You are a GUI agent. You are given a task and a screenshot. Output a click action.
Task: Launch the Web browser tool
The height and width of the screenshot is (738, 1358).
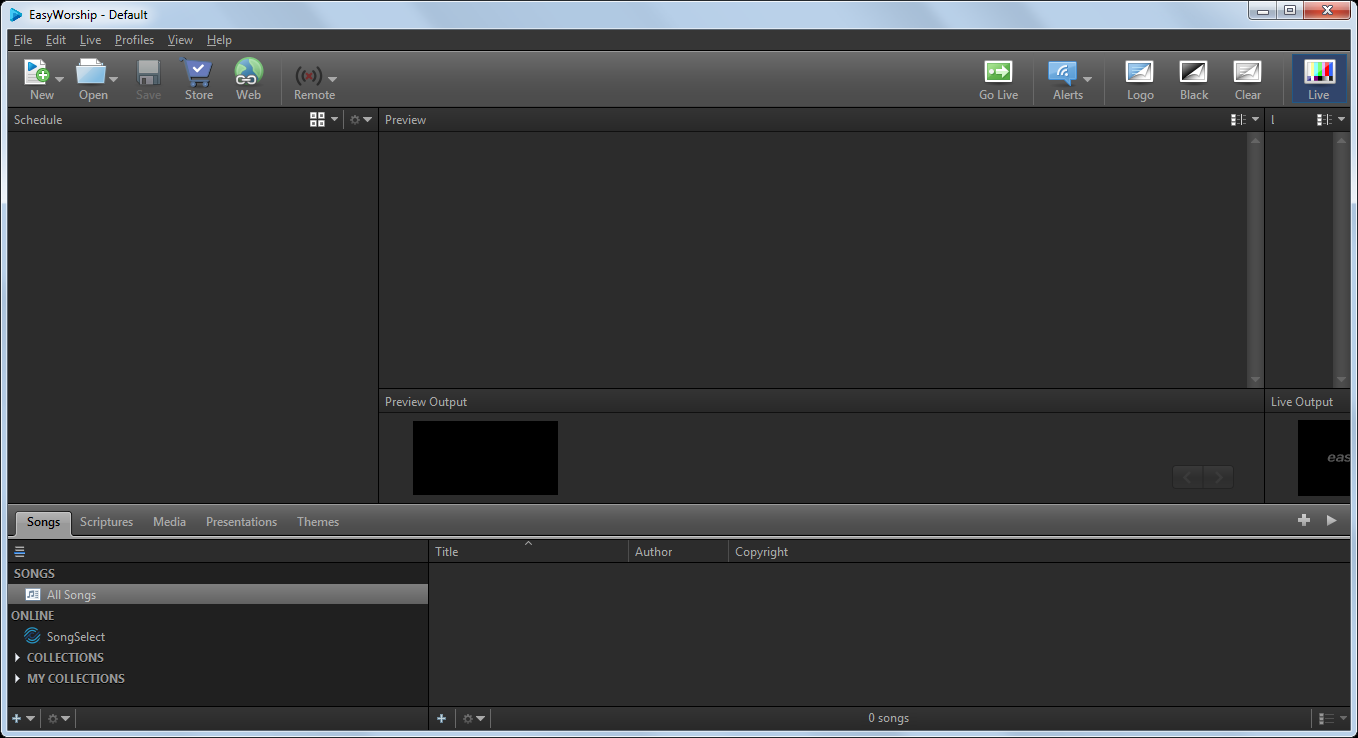coord(248,78)
